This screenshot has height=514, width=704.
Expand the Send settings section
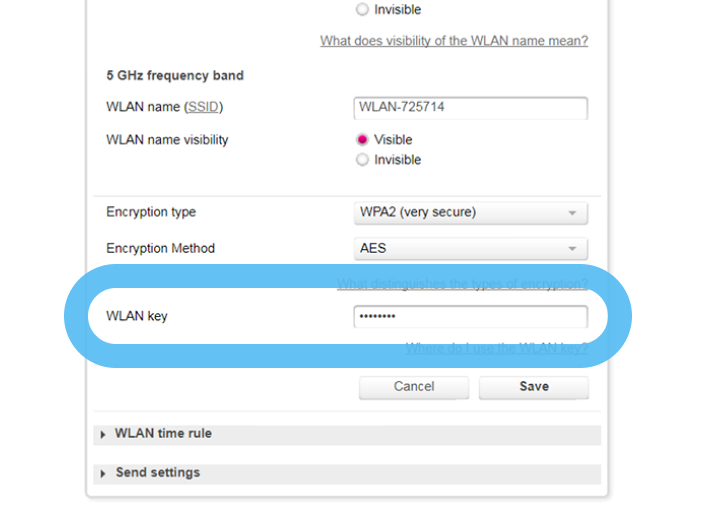[158, 472]
